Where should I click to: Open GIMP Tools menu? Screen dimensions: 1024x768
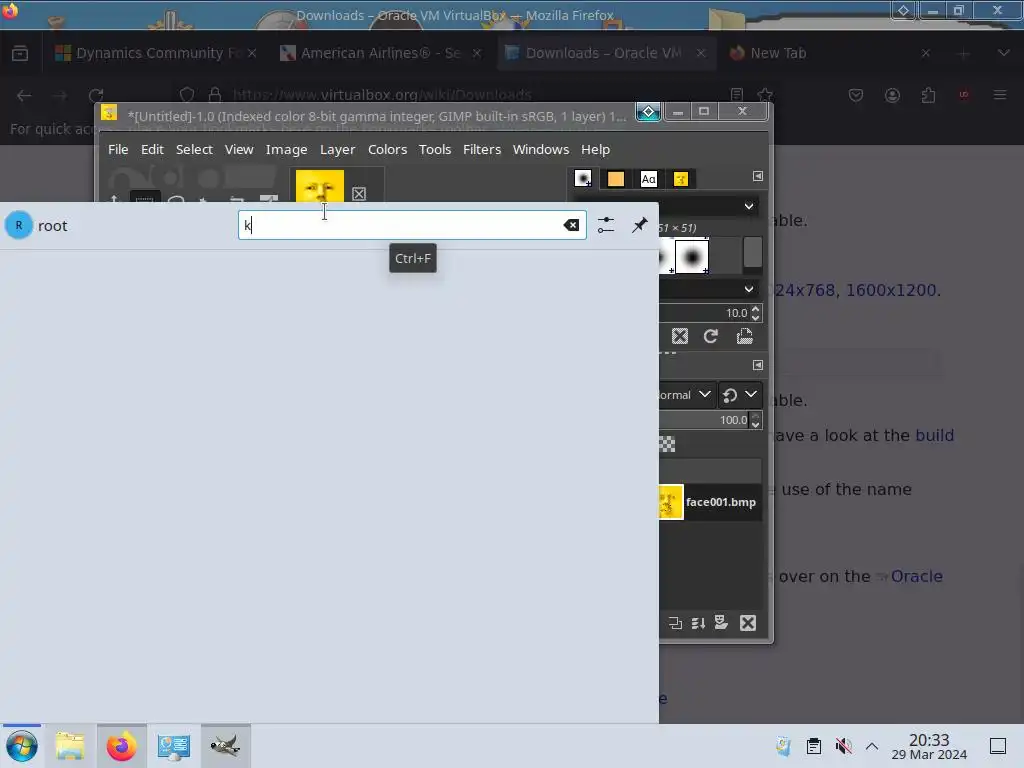435,150
